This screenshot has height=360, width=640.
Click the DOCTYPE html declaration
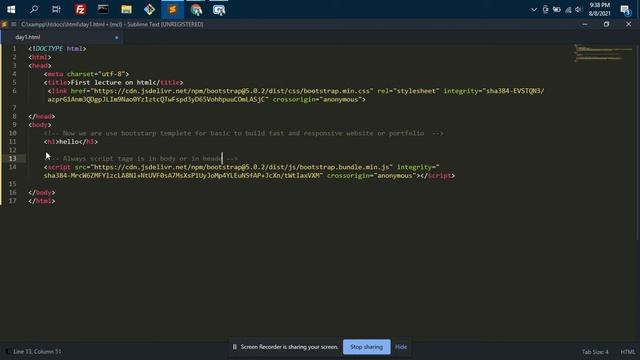tap(57, 49)
